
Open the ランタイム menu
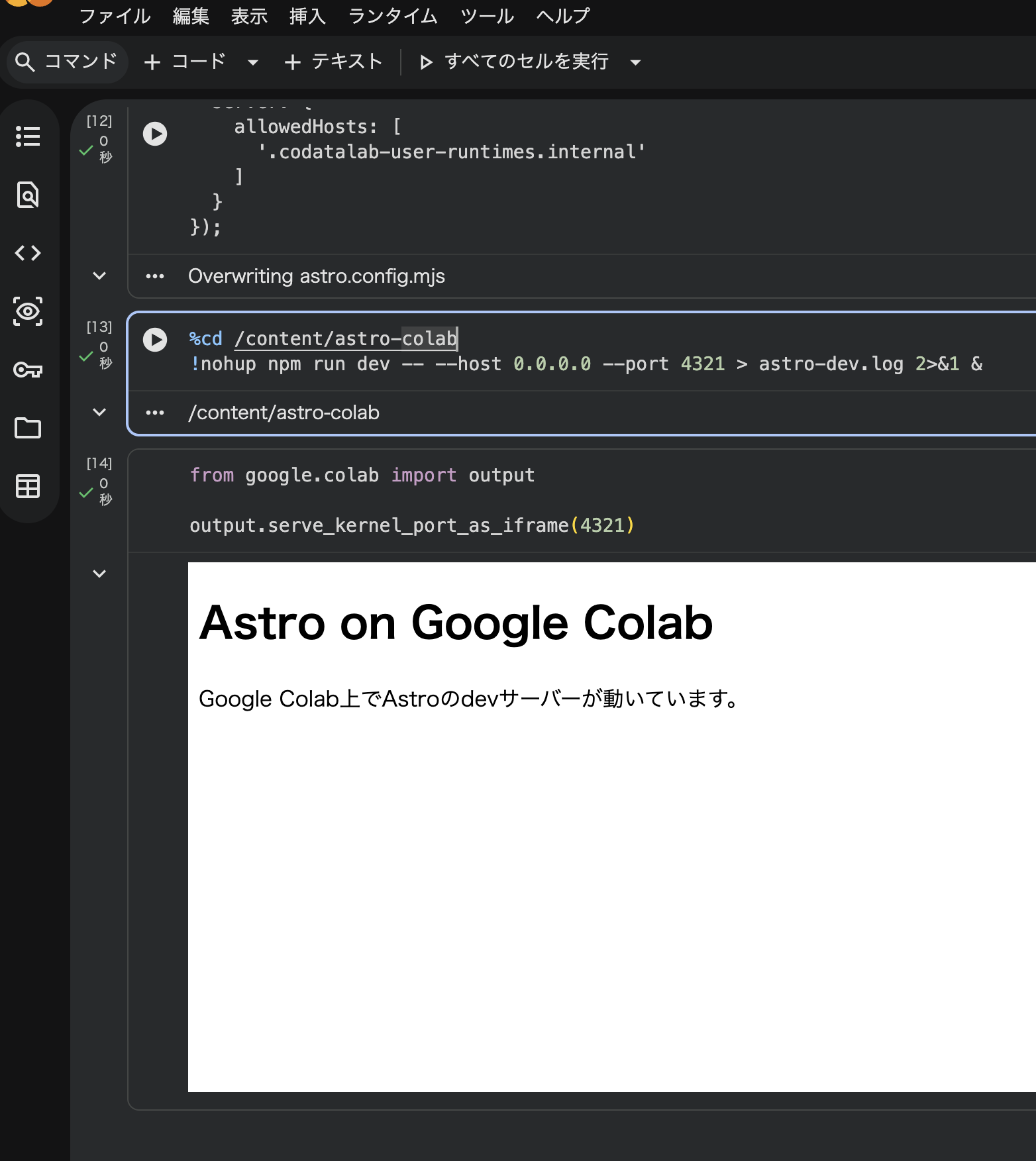point(393,16)
